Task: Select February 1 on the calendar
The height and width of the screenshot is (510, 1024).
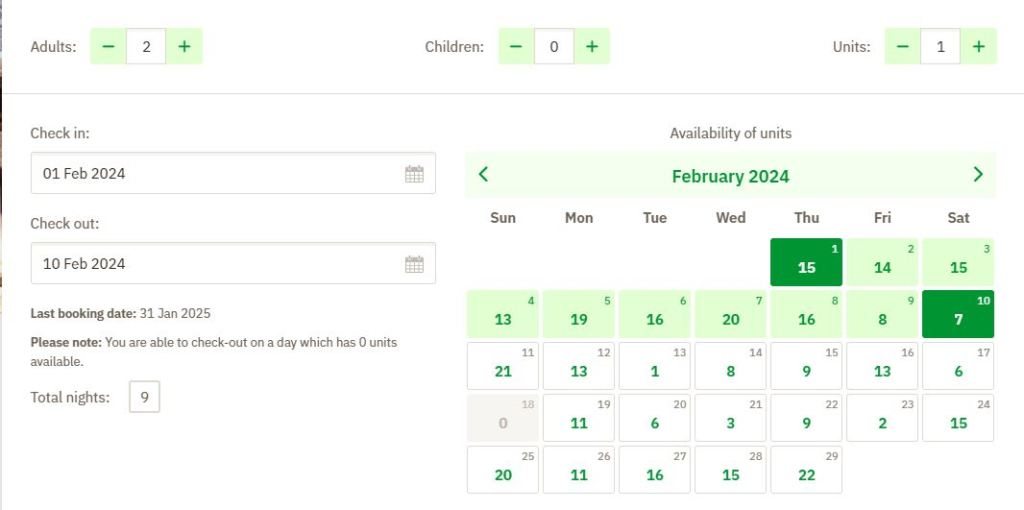Action: (x=806, y=262)
